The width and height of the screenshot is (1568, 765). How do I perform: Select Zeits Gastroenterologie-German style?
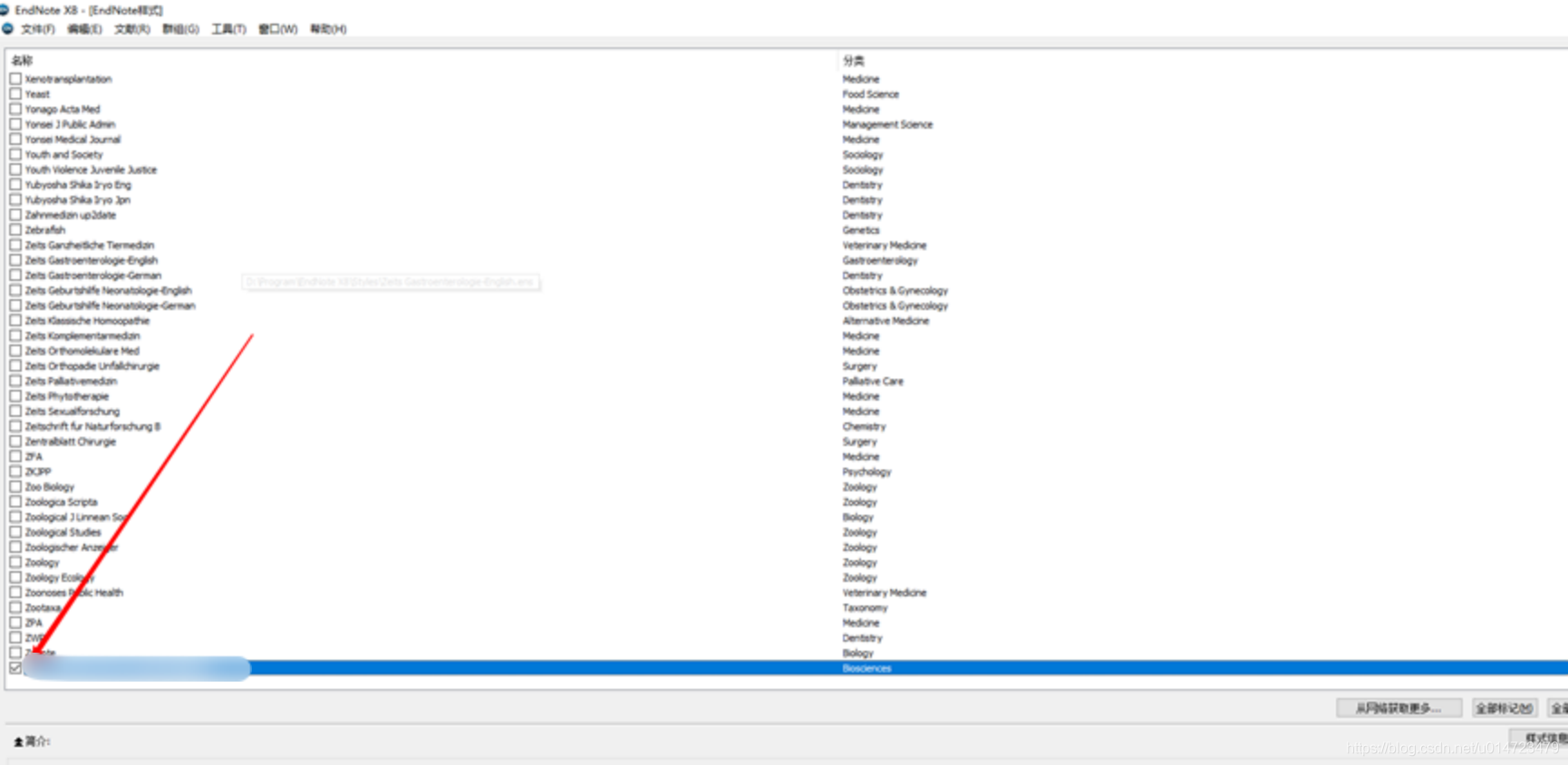(93, 276)
